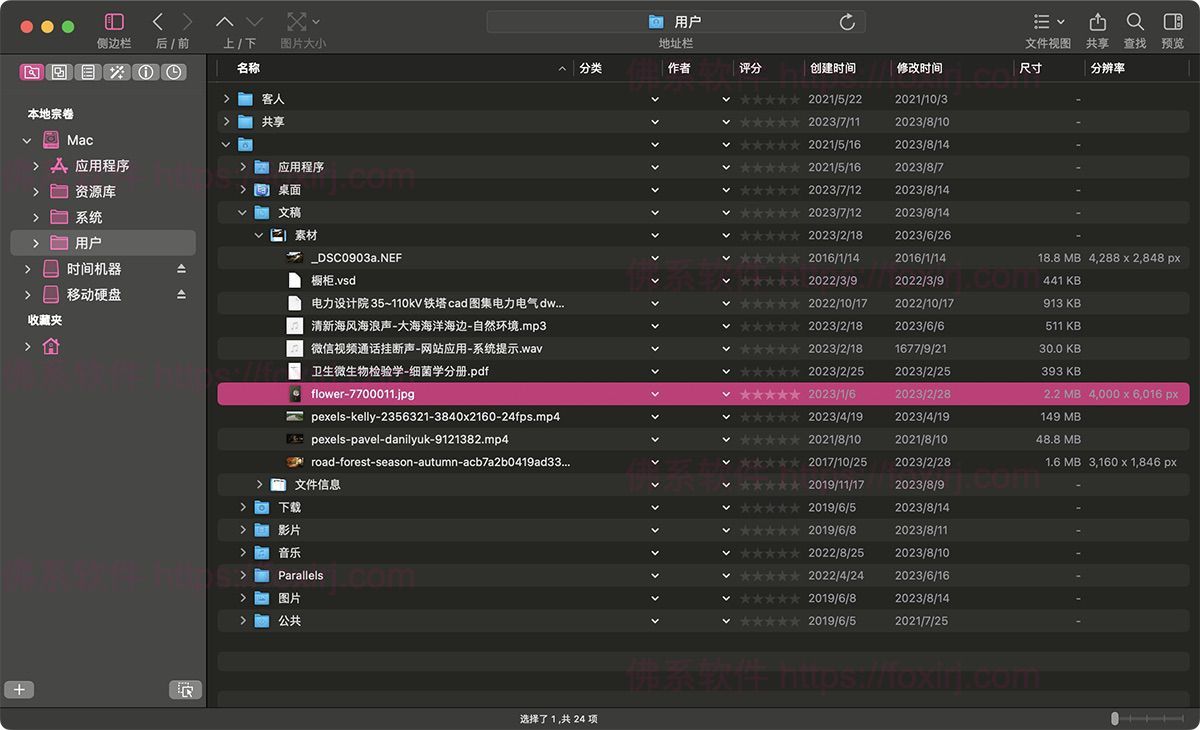
Task: Collapse the 素材 folder
Action: pyautogui.click(x=259, y=235)
